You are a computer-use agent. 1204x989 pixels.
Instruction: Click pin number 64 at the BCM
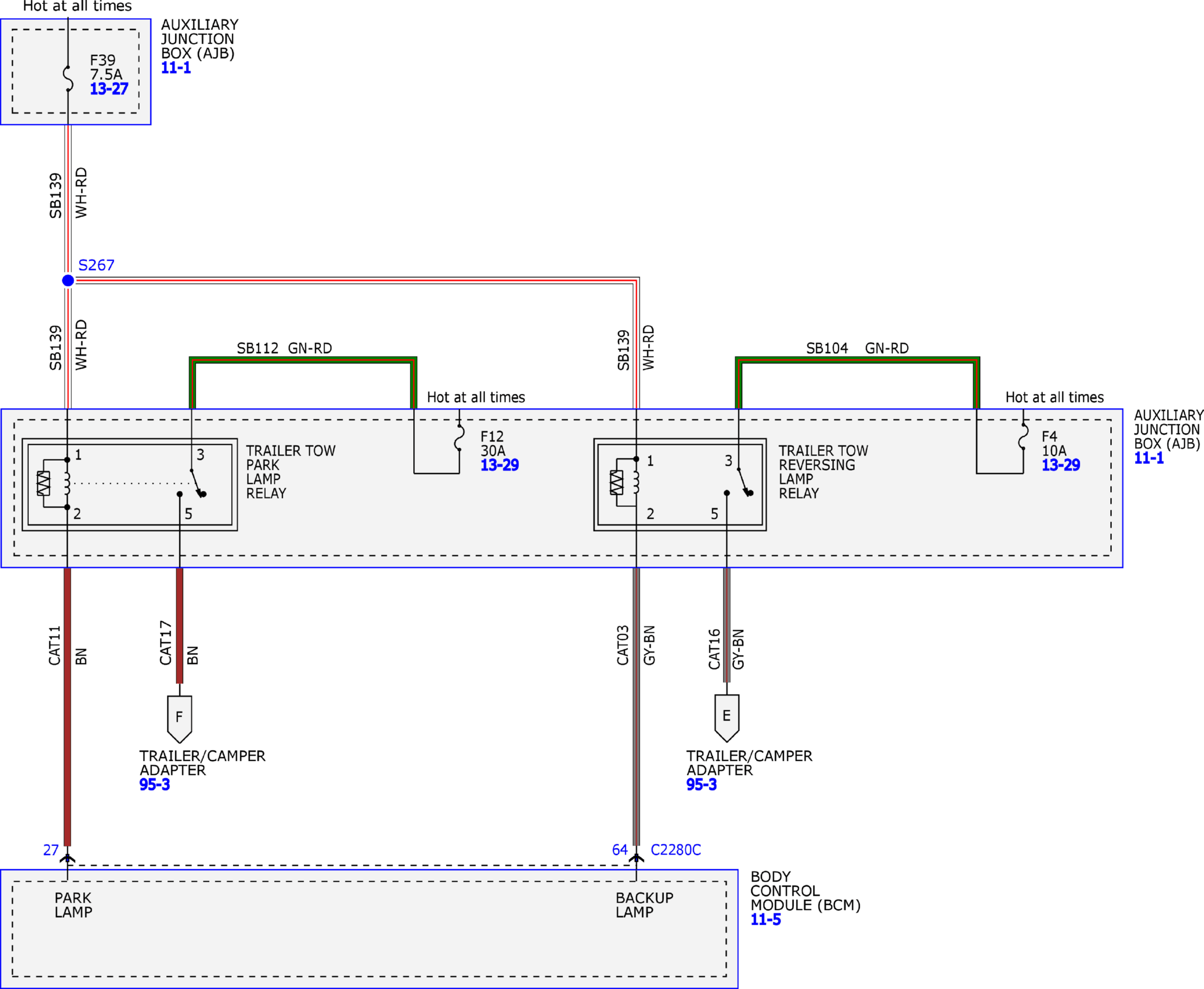620,850
